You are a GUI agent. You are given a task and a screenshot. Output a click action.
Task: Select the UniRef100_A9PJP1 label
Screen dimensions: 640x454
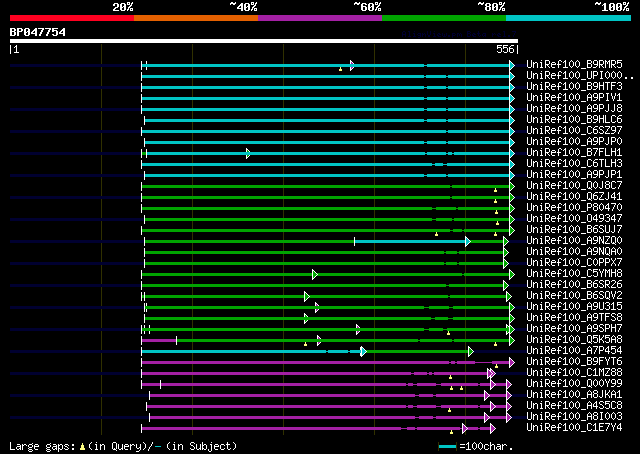click(x=574, y=175)
